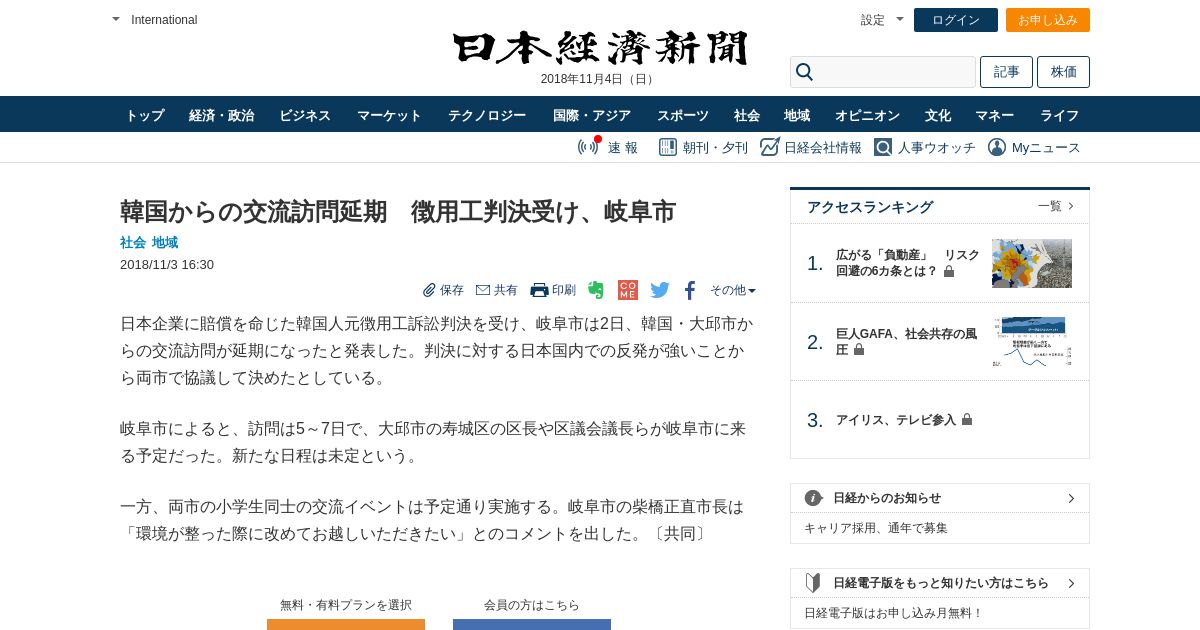Share to COMEMO red icon
This screenshot has width=1200, height=630.
(x=628, y=290)
